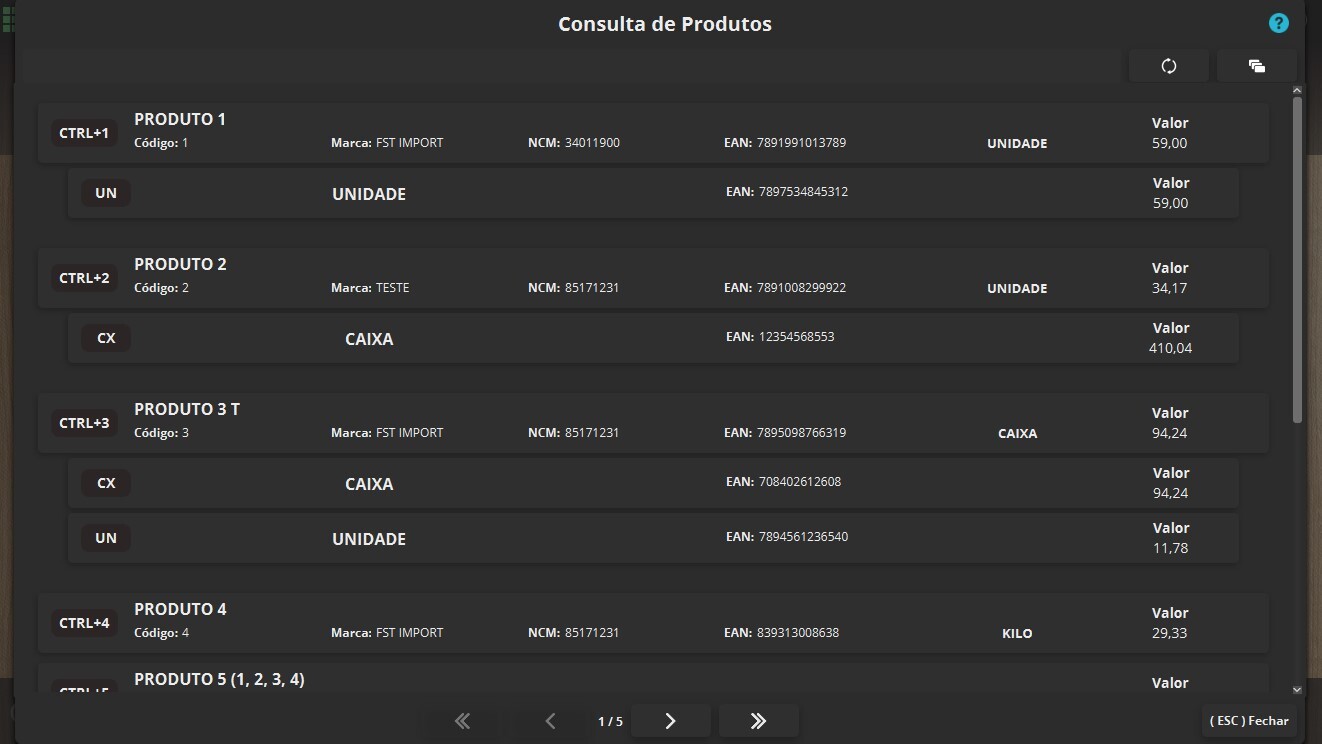Click the value 11,78

coord(1170,548)
